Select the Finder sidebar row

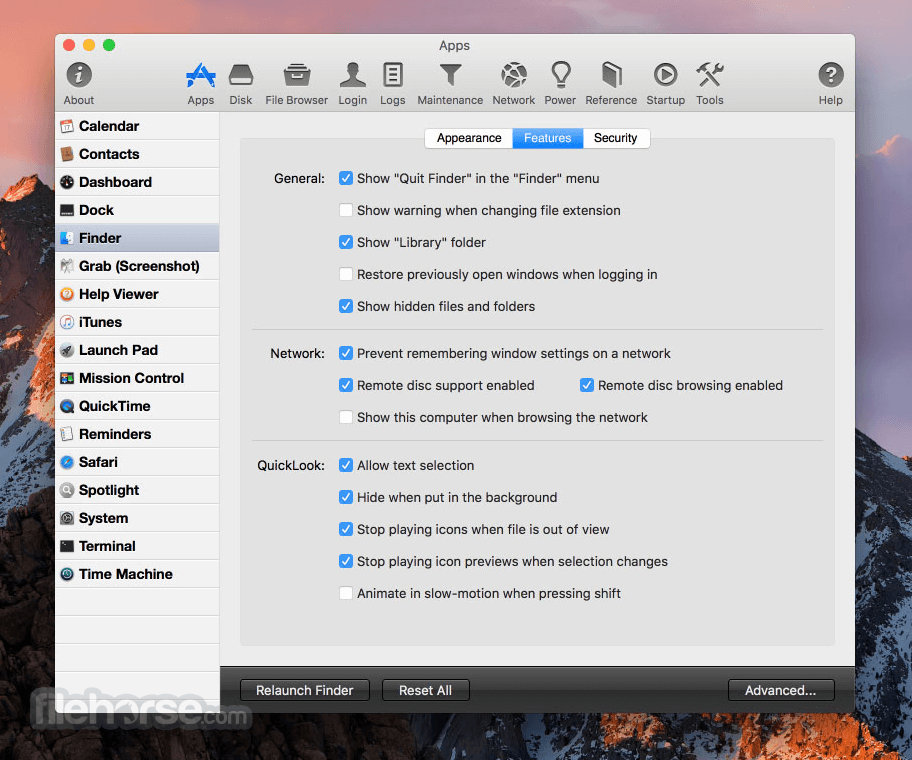coord(137,238)
